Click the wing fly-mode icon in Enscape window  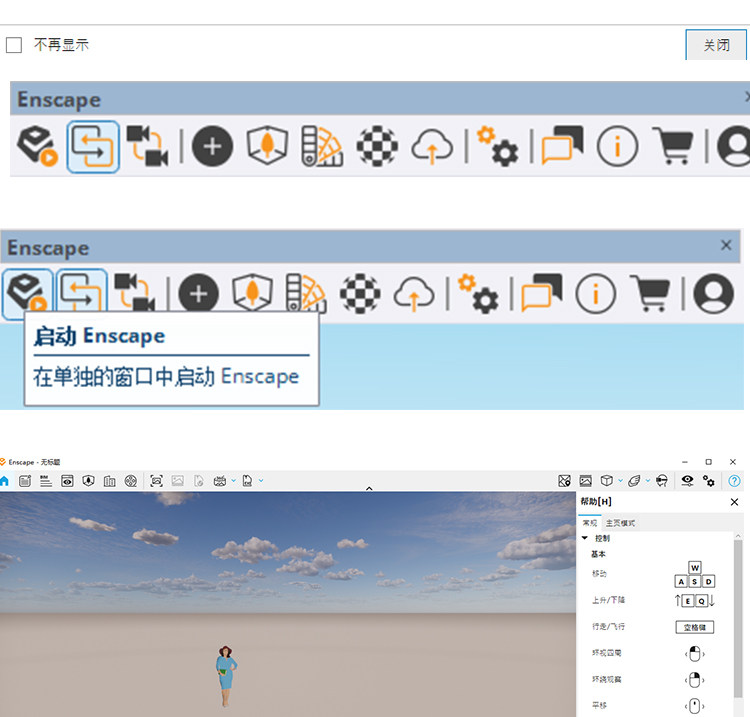tap(634, 481)
